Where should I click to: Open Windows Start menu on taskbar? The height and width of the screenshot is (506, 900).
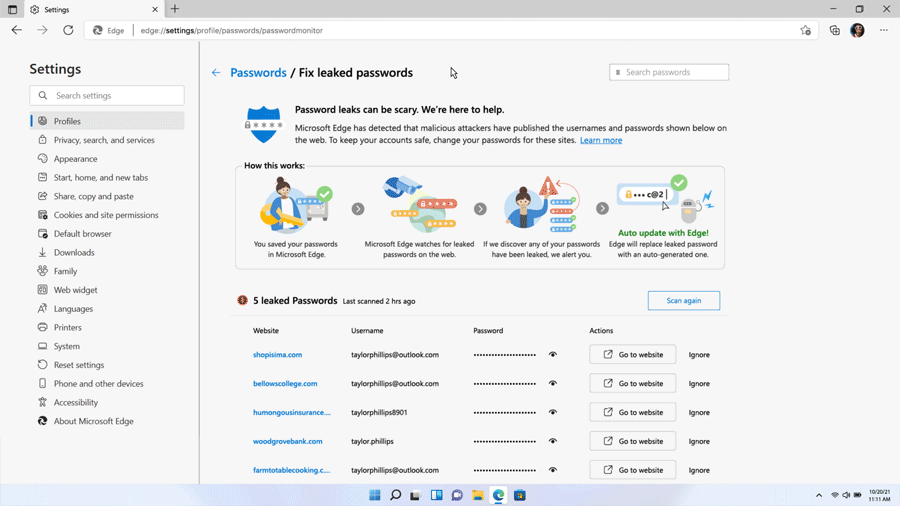click(375, 495)
